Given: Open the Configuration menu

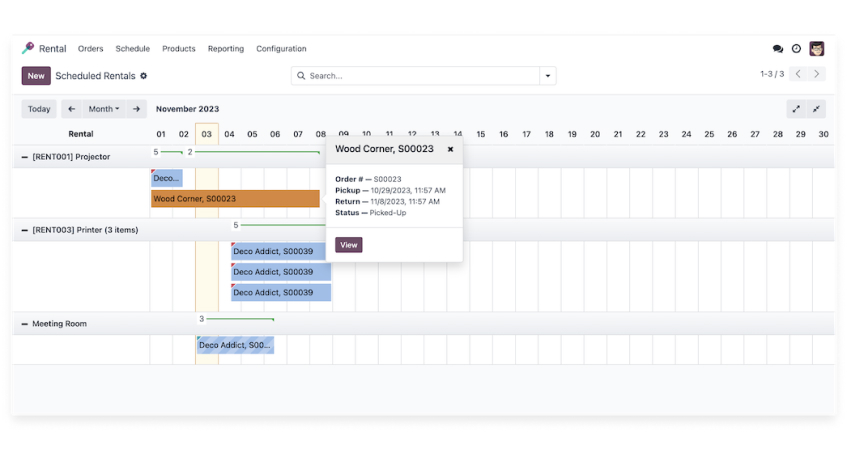Looking at the screenshot, I should 281,49.
